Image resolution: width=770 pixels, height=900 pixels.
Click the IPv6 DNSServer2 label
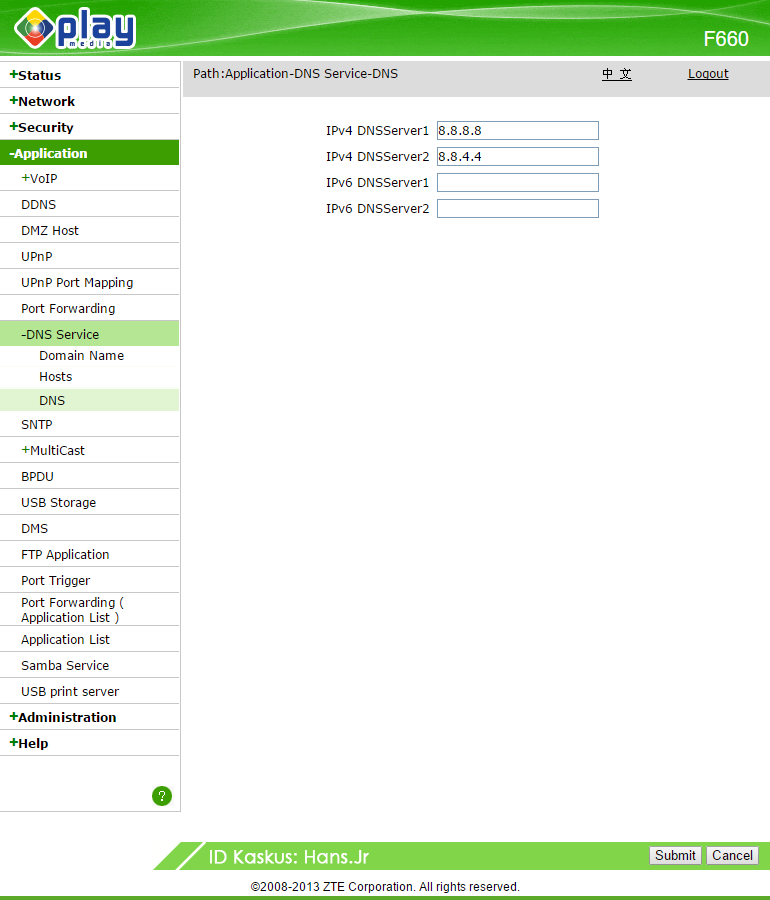coord(378,208)
